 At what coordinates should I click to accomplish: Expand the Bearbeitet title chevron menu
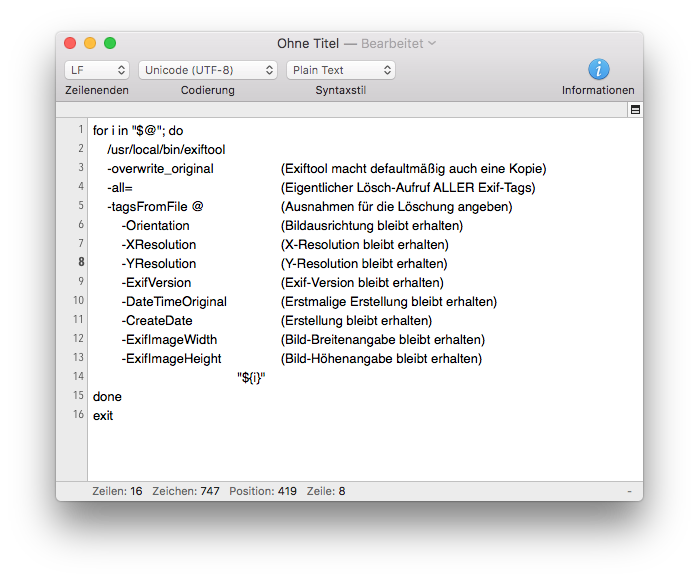pos(432,43)
